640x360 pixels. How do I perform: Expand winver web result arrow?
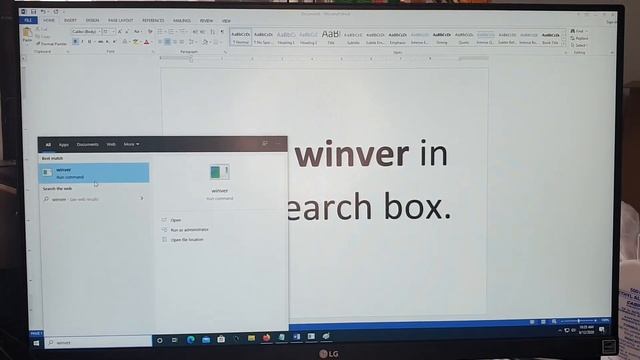(142, 199)
